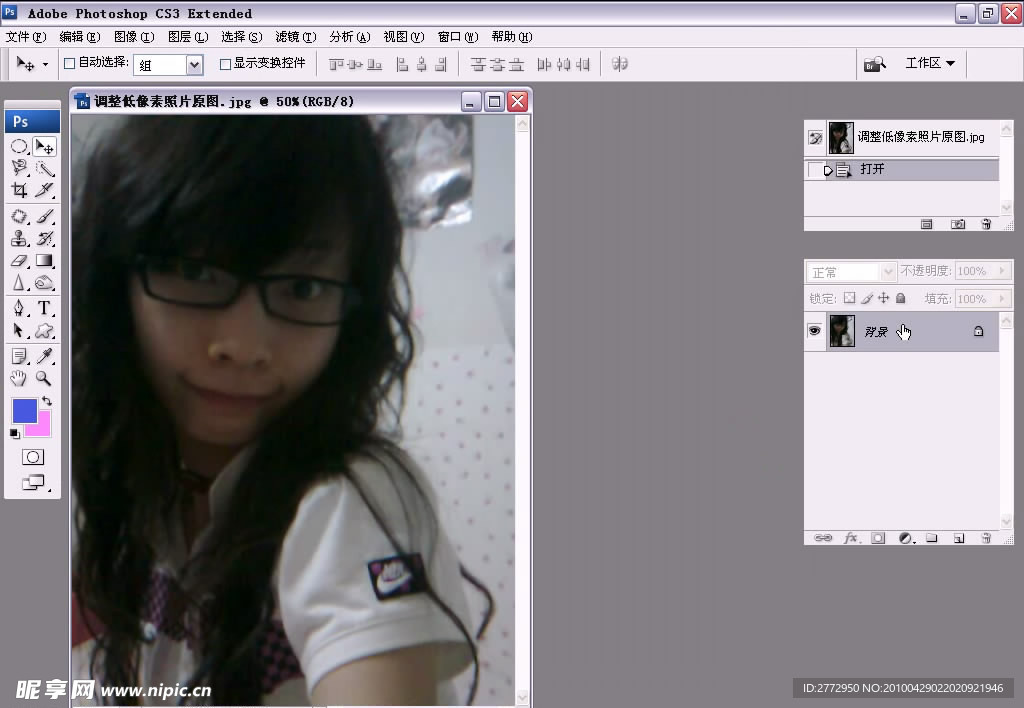Screen dimensions: 1024x708
Task: Click the foreground blue color swatch
Action: [24, 411]
